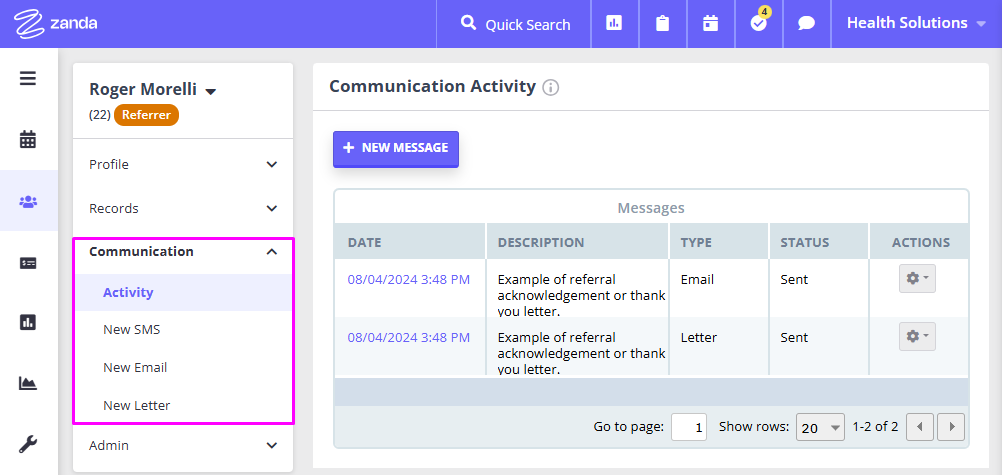This screenshot has width=1002, height=475.
Task: Click the wrench settings icon in sidebar
Action: point(27,443)
